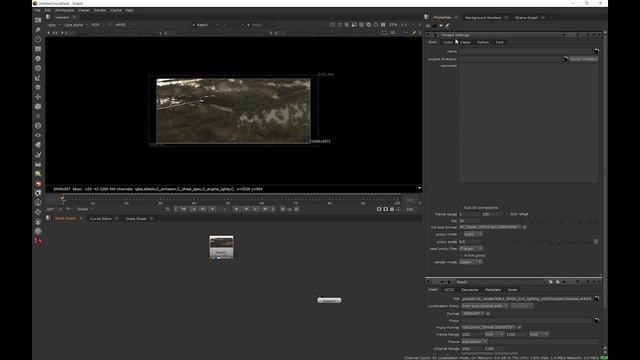This screenshot has width=640, height=360.
Task: Open the 3D nodes toolbar menu
Action: 38,107
